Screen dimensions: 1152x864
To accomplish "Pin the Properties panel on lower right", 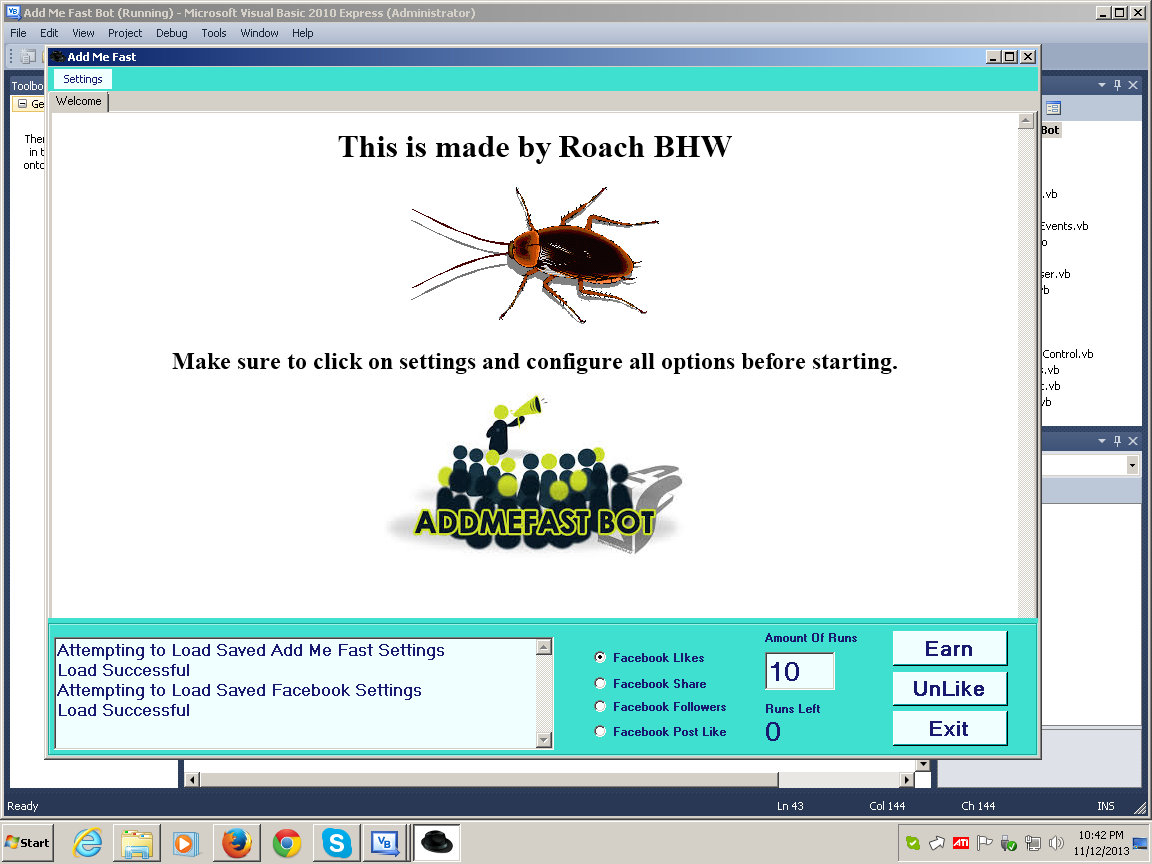I will tap(1117, 441).
